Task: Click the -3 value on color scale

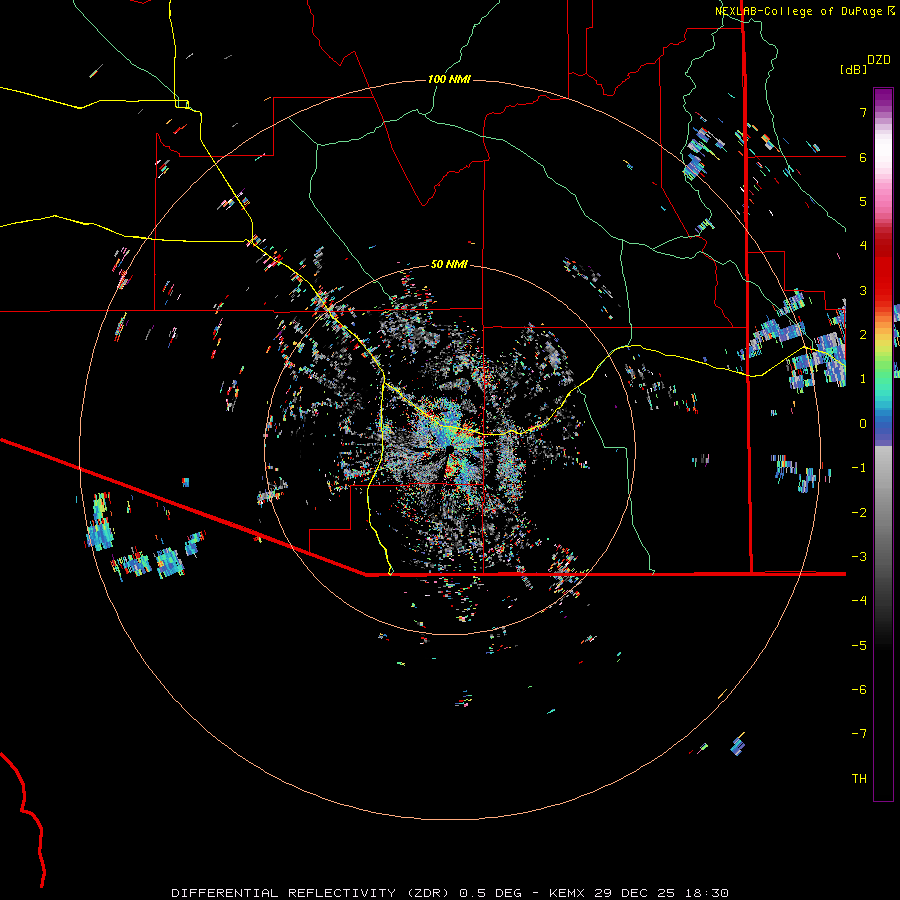Action: pos(859,557)
